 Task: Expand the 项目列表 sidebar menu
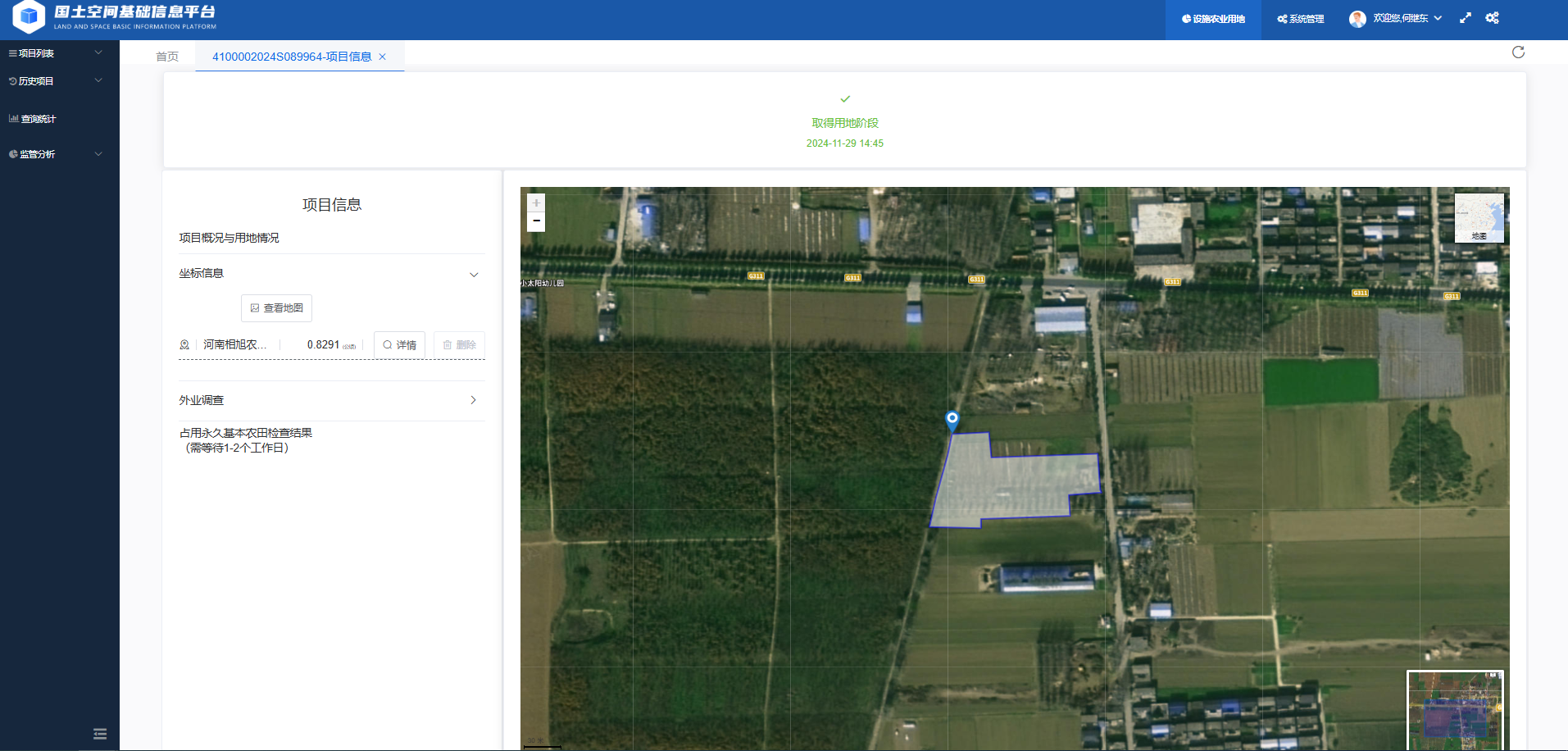(x=56, y=53)
